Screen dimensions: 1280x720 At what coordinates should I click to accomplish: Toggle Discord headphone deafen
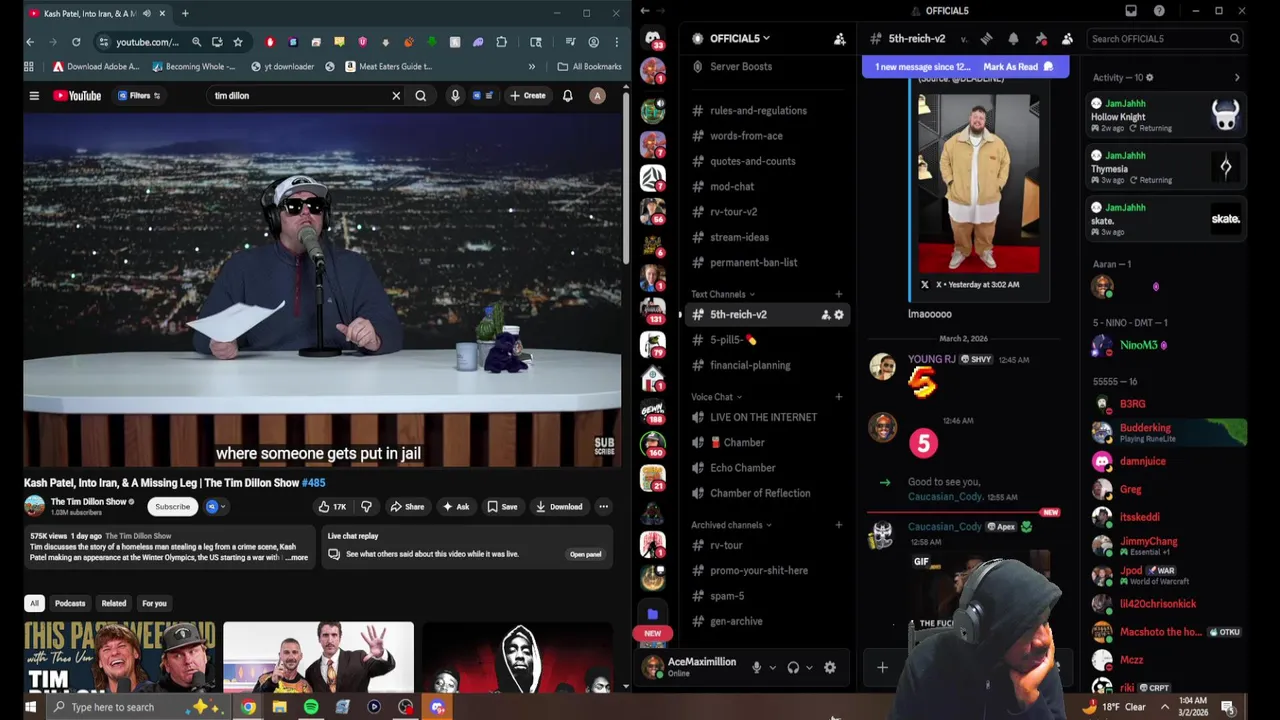pyautogui.click(x=793, y=668)
